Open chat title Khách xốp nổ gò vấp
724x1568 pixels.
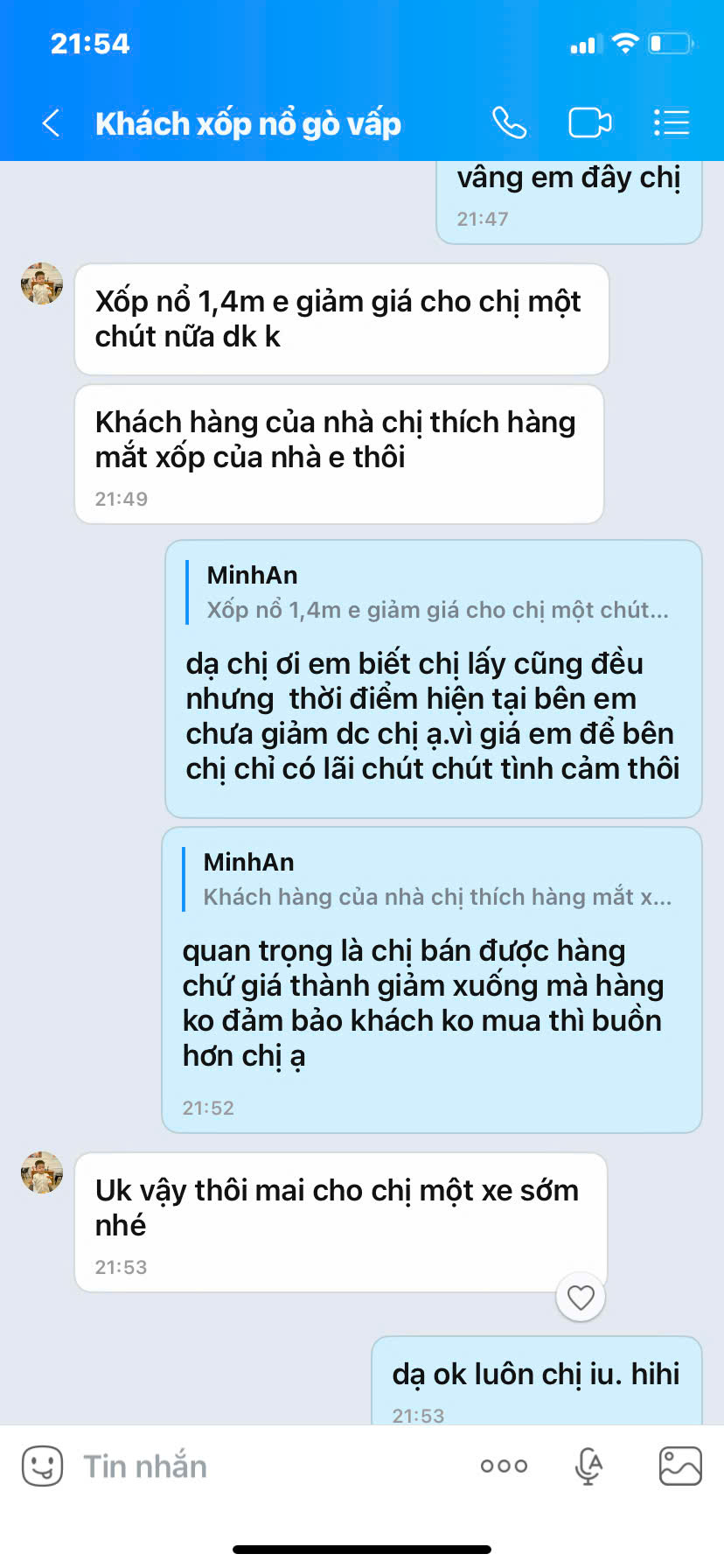tap(248, 124)
